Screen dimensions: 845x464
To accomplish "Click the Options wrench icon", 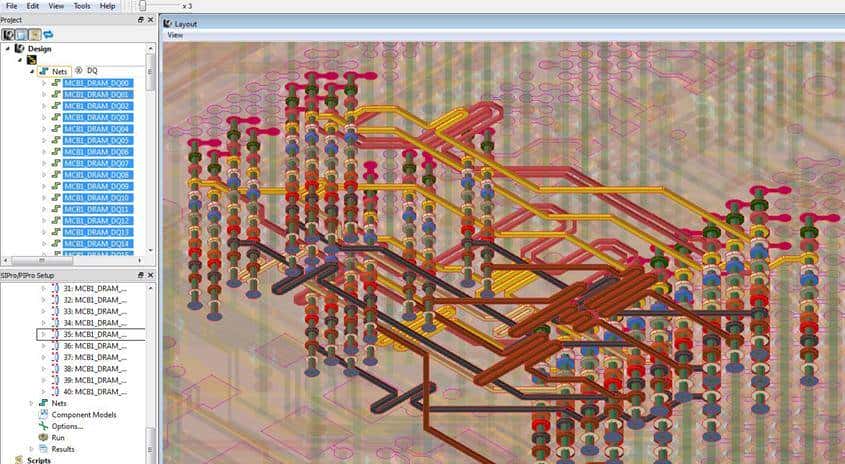I will [x=44, y=426].
